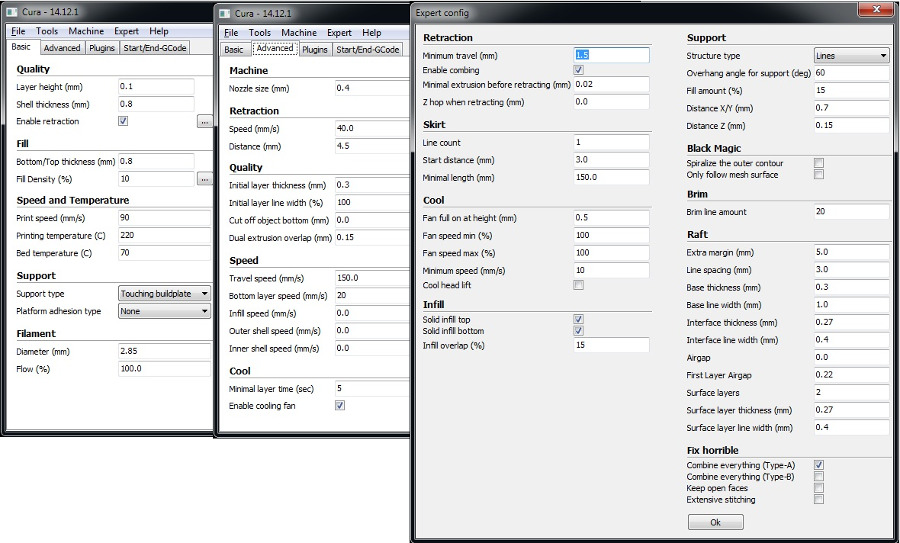Click Shell thickness input field
Screen dimensions: 900x543
pos(156,104)
